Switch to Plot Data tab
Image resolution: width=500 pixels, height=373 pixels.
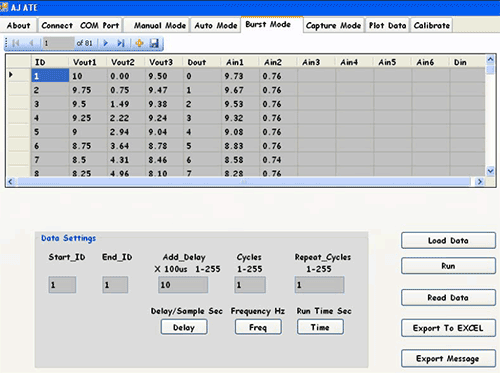coord(388,25)
